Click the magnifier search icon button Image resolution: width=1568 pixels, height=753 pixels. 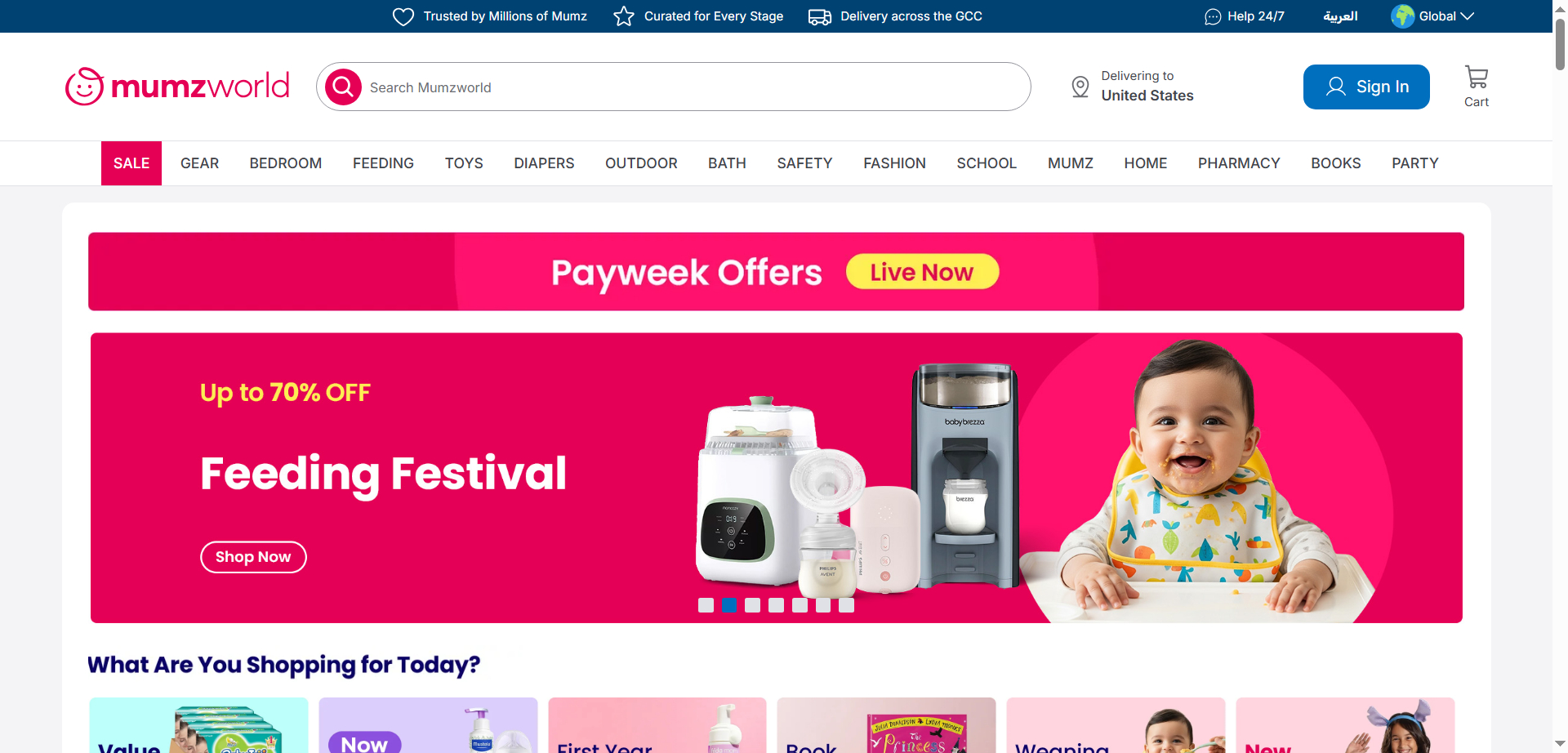[343, 87]
